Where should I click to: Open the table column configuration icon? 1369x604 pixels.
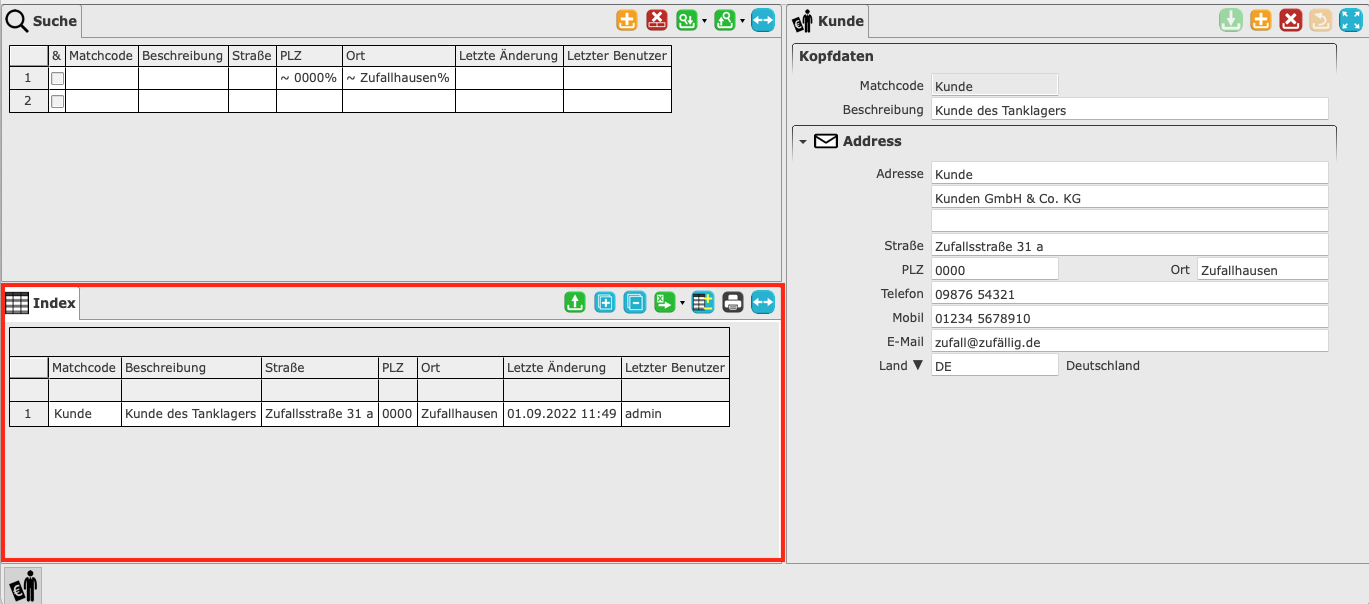coord(702,302)
